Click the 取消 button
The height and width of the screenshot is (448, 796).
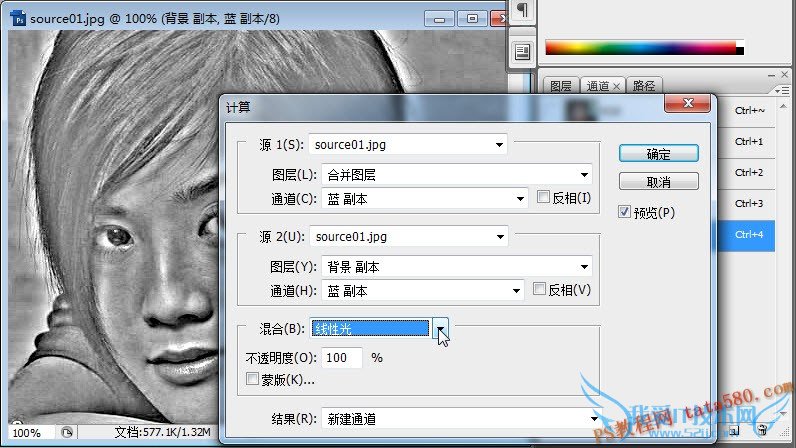(658, 181)
